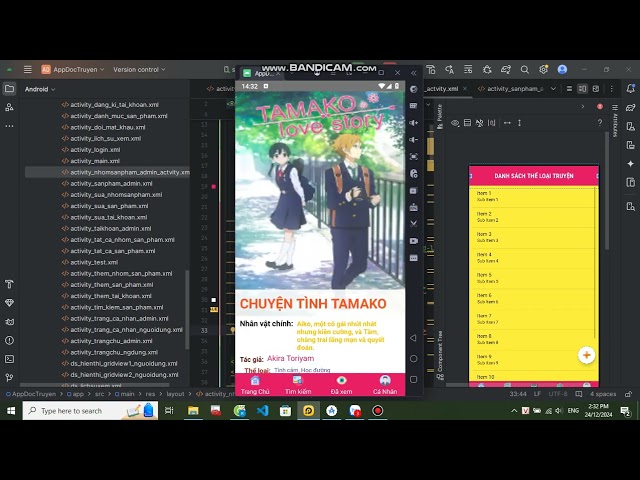Viewport: 640px width, 480px height.
Task: Tap emulator Back triangle button
Action: click(413, 338)
